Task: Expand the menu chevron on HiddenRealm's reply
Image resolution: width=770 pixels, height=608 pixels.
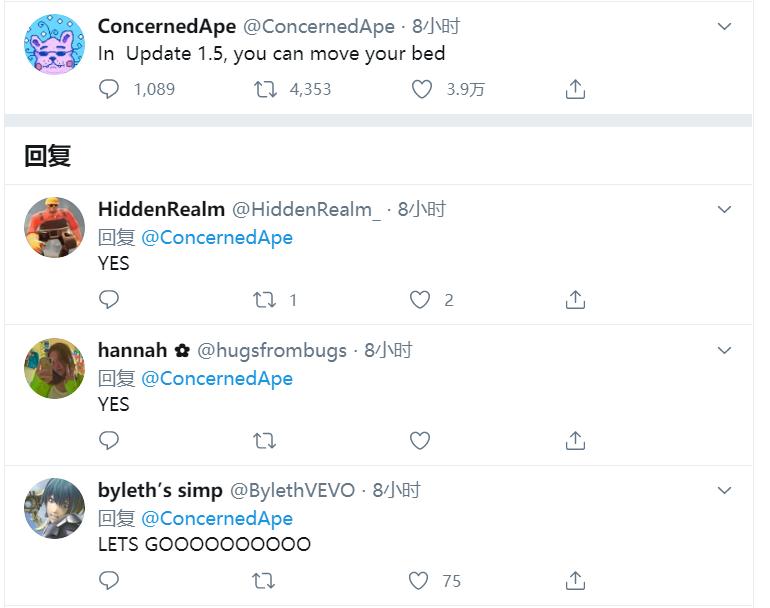Action: click(726, 210)
